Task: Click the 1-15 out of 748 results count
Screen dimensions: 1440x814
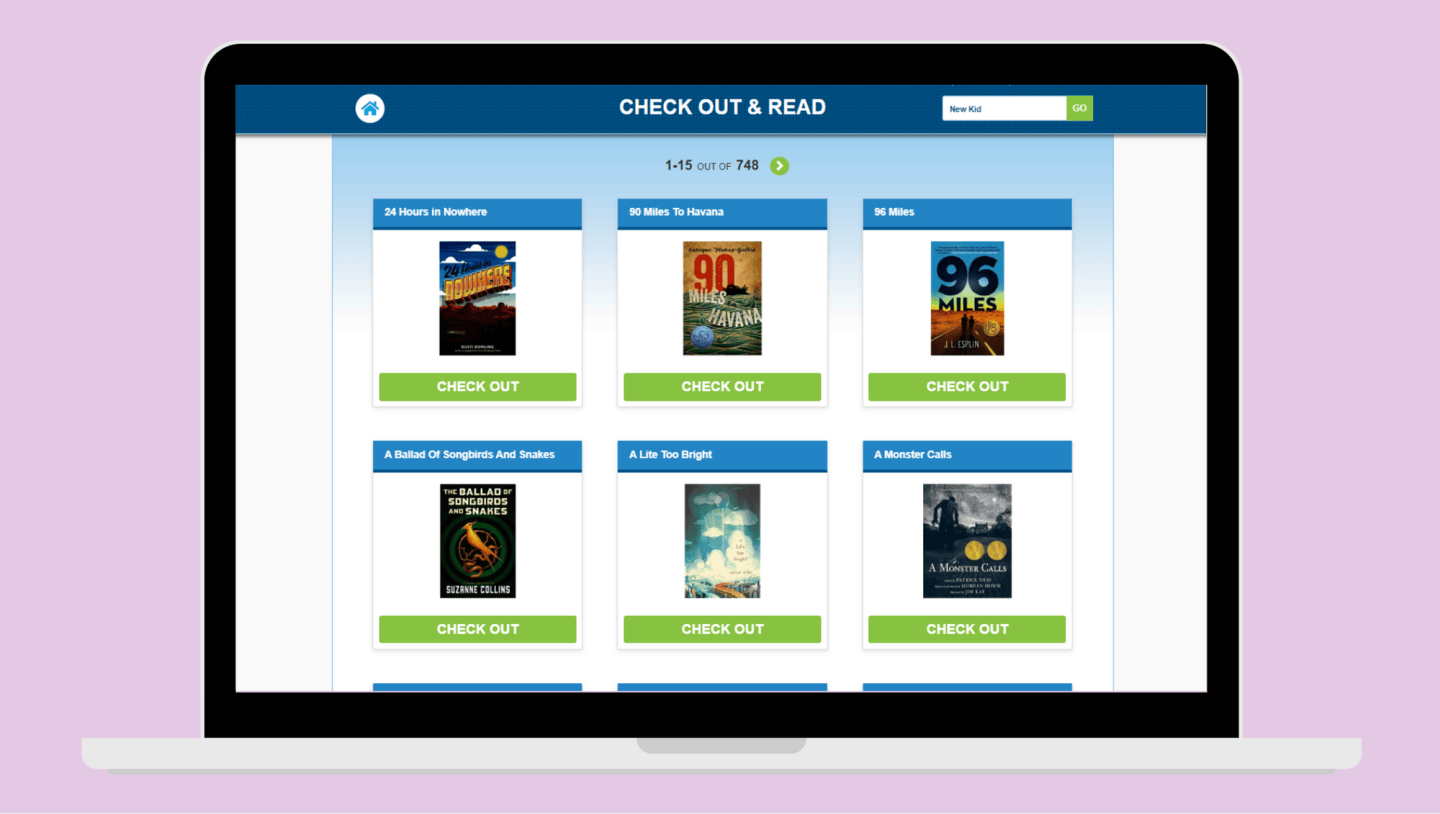Action: coord(712,166)
